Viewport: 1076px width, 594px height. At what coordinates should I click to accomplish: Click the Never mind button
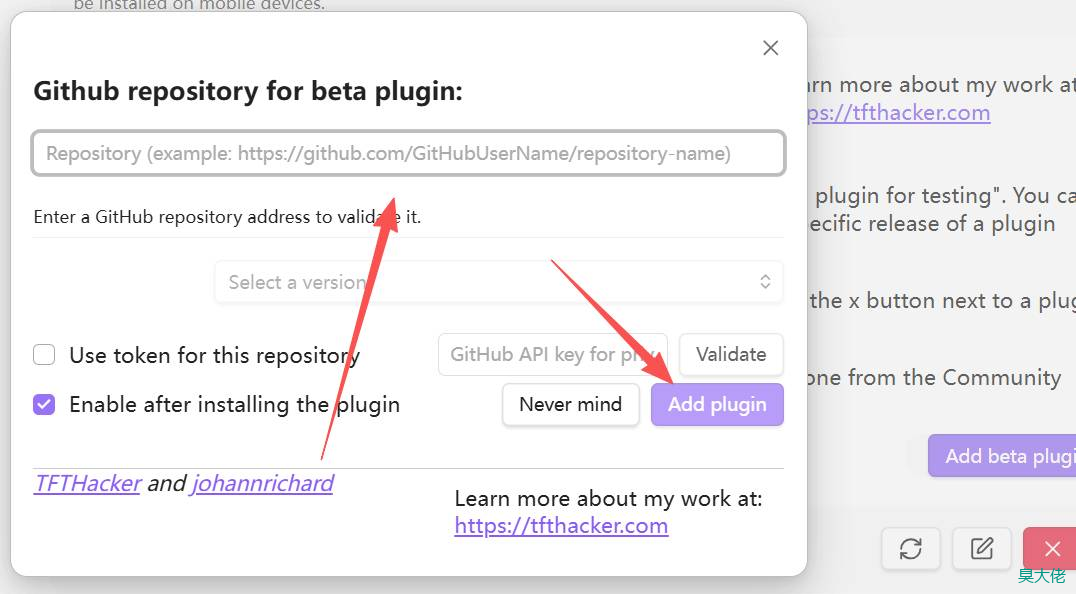pos(570,405)
